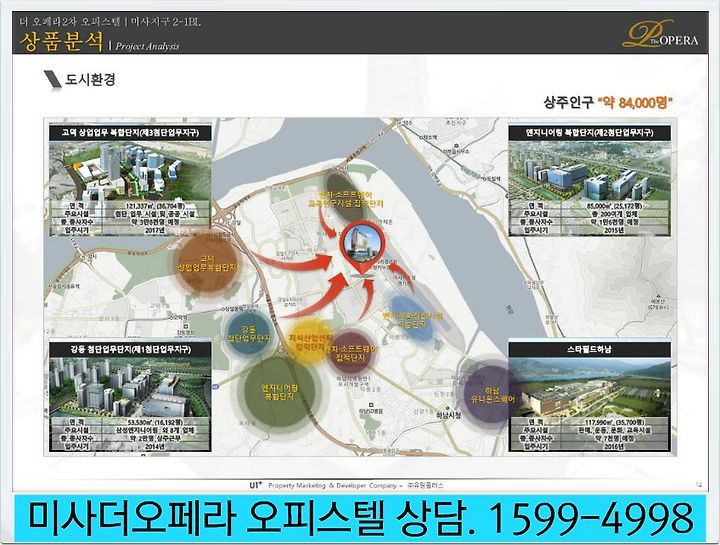Open the 고덕 상업업무 복합단지 rendering image
The width and height of the screenshot is (720, 545).
[x=130, y=171]
